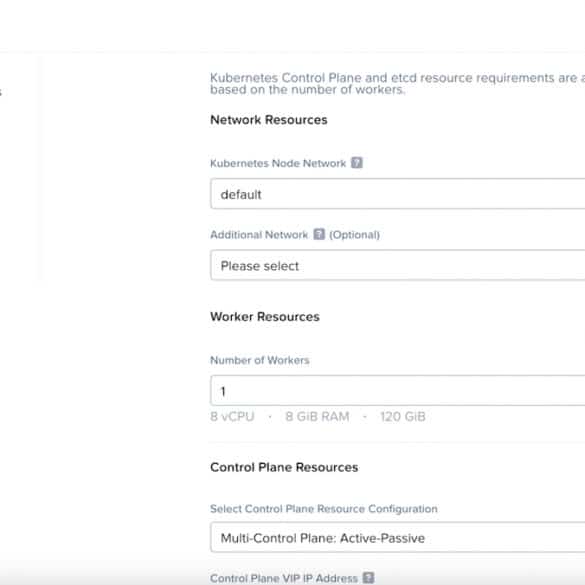
Task: Select the Network Resources heading
Action: tap(269, 120)
